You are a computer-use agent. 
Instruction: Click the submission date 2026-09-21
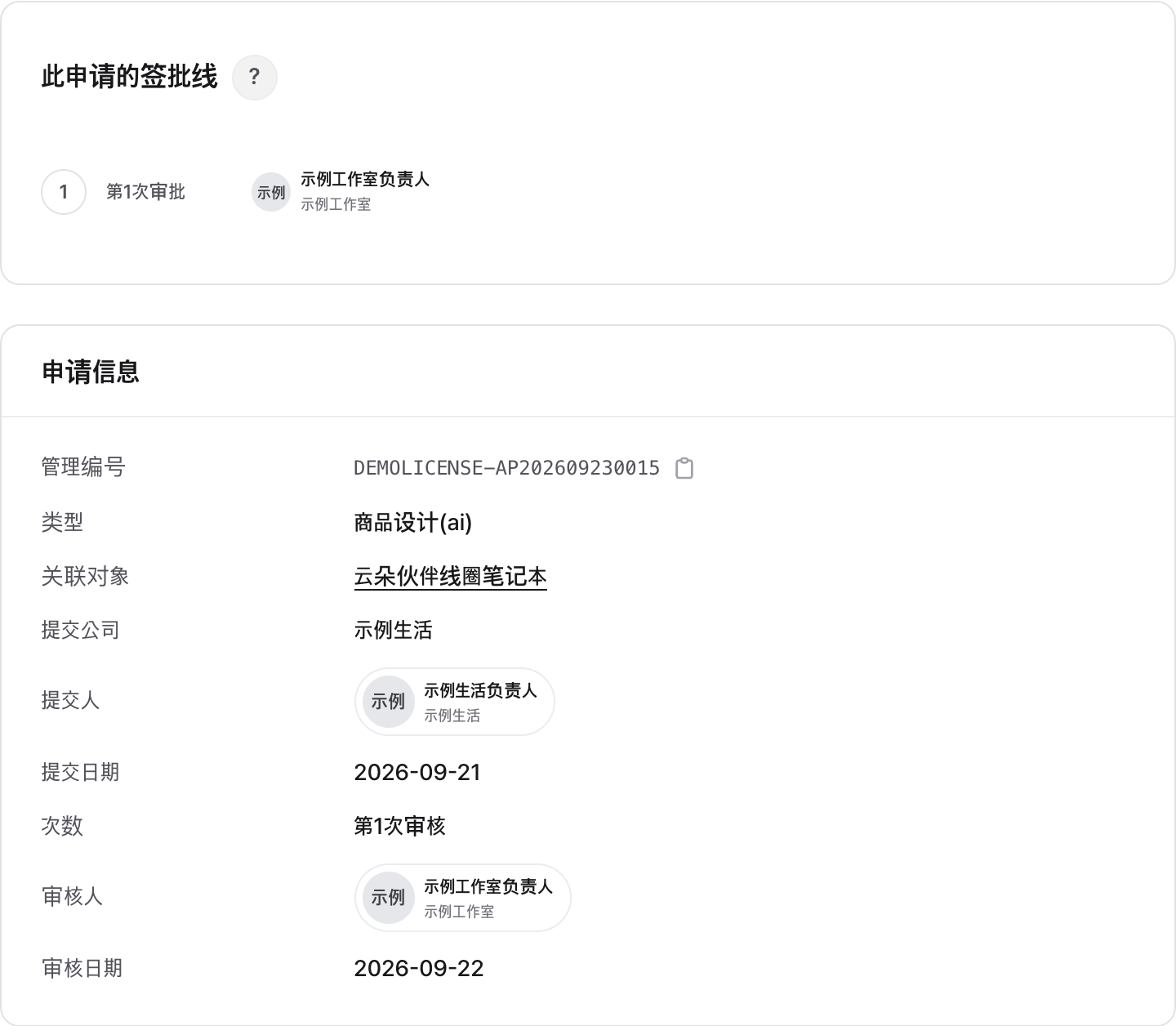point(417,772)
